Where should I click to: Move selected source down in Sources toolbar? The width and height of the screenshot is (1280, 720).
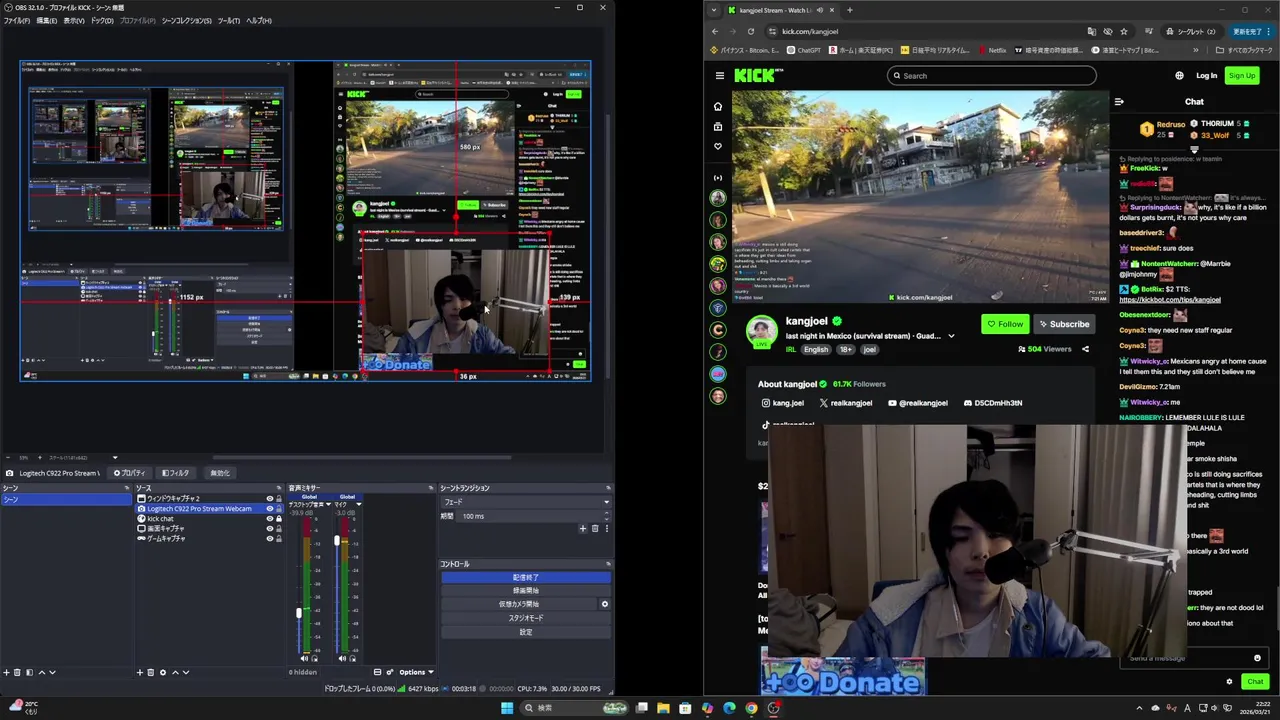pyautogui.click(x=185, y=672)
